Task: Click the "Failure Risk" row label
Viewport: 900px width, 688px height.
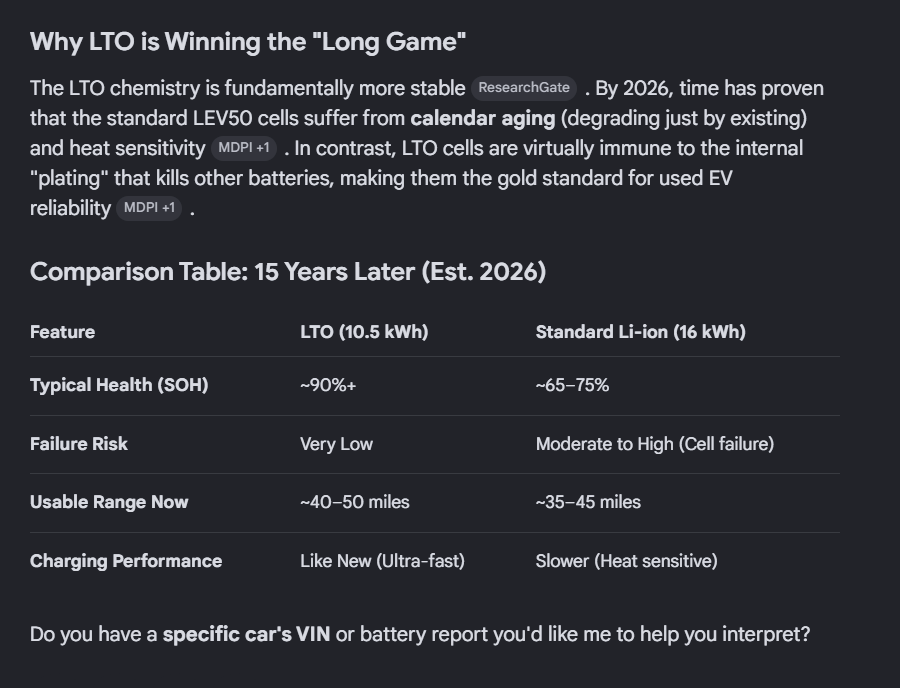Action: pos(79,444)
